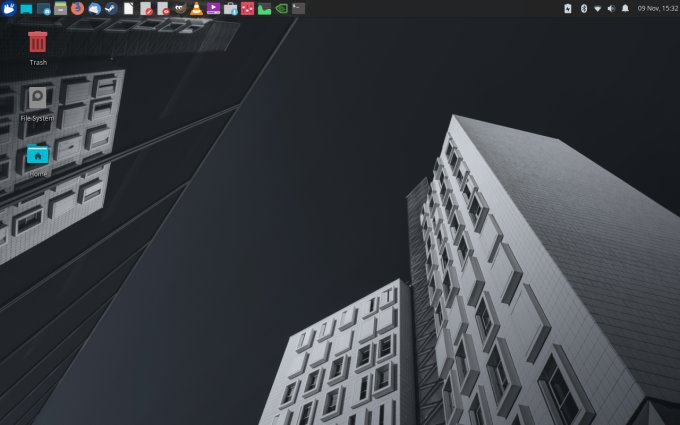
Task: Click the Bluetooth tray icon
Action: click(584, 8)
